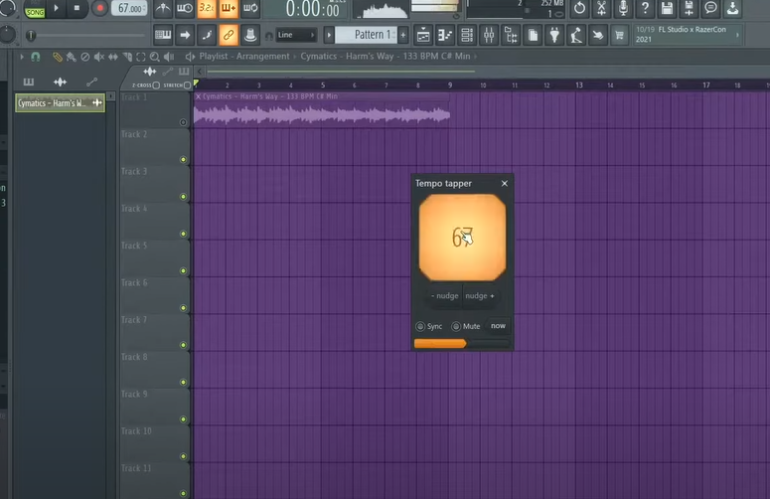Select Sync option in Tempo tapper
This screenshot has height=499, width=770.
pyautogui.click(x=429, y=326)
